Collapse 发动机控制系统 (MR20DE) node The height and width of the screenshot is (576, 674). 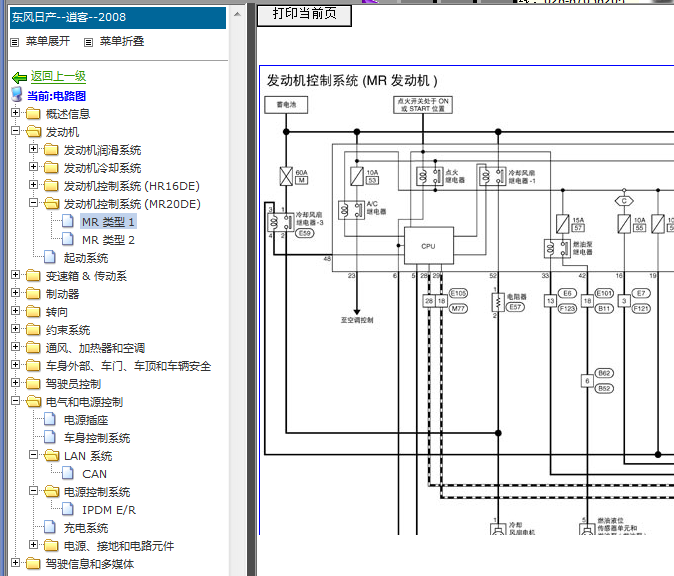point(33,203)
